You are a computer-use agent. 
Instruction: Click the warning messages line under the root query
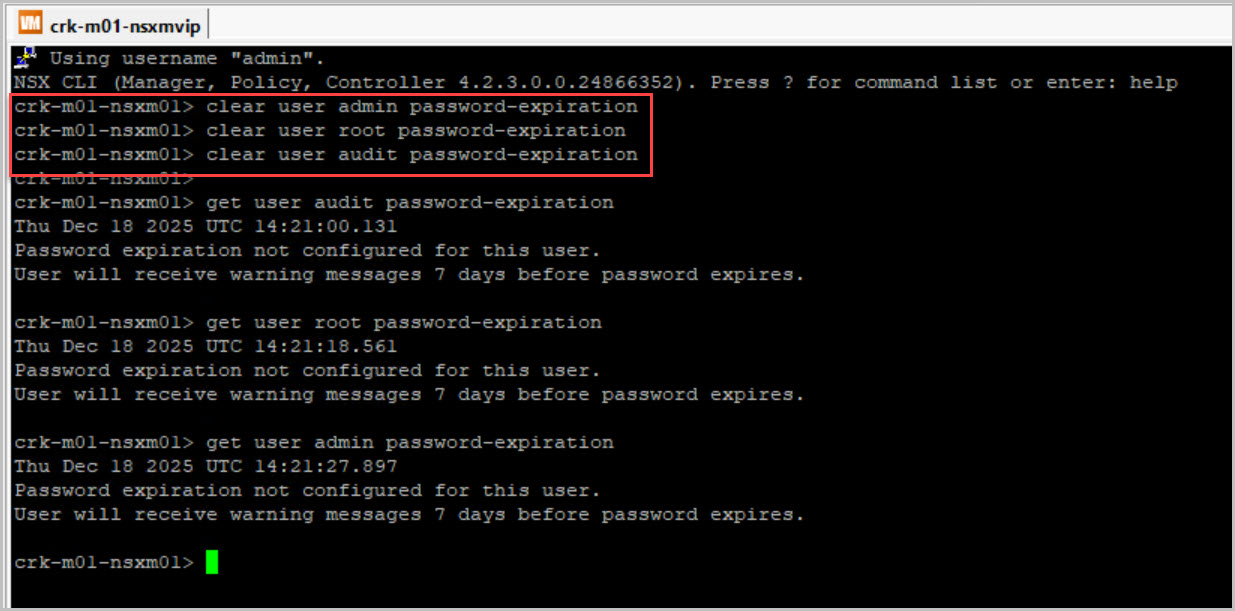(x=409, y=394)
